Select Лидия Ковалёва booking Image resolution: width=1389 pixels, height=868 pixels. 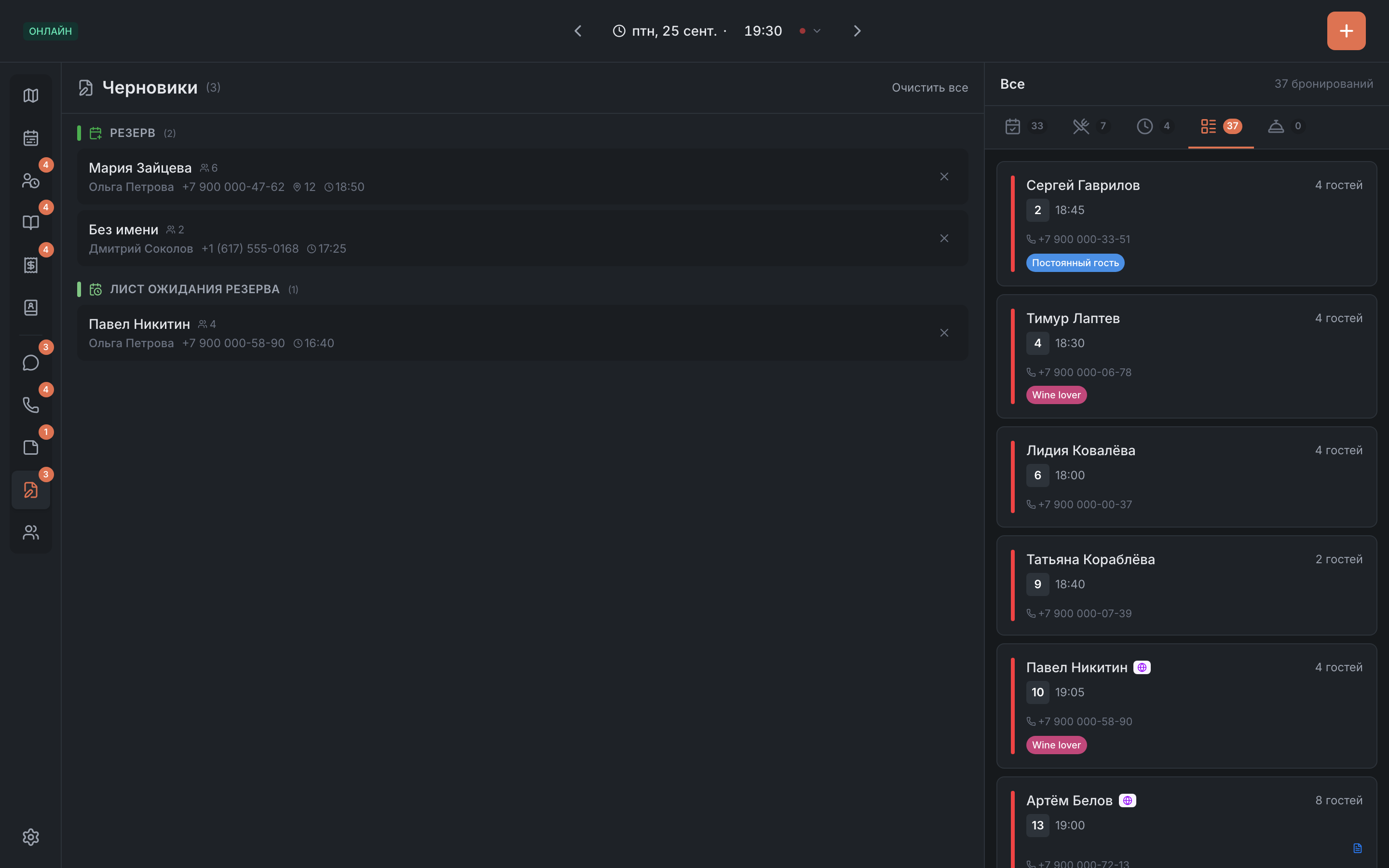(1186, 477)
